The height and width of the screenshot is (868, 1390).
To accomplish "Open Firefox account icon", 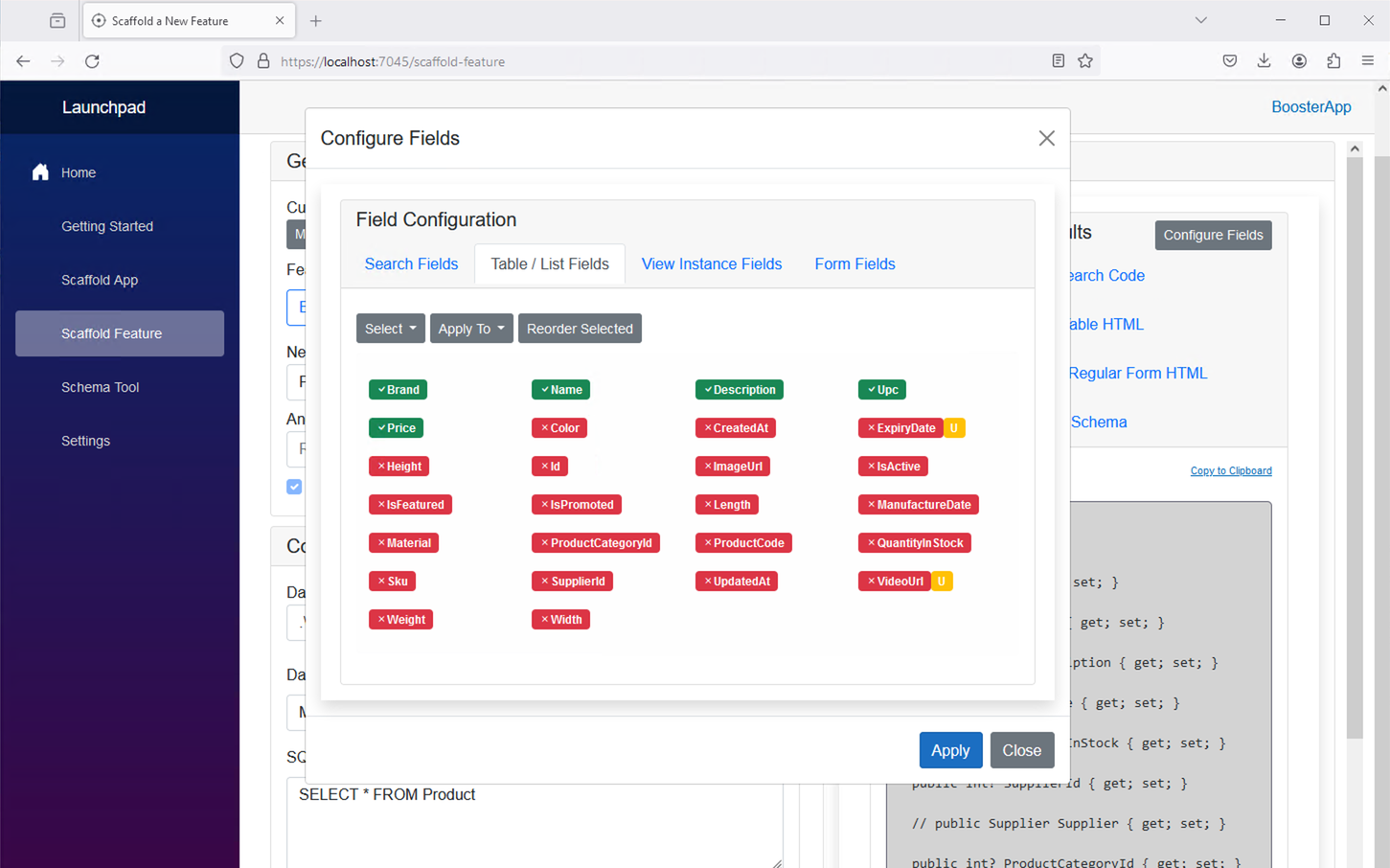I will (1299, 61).
